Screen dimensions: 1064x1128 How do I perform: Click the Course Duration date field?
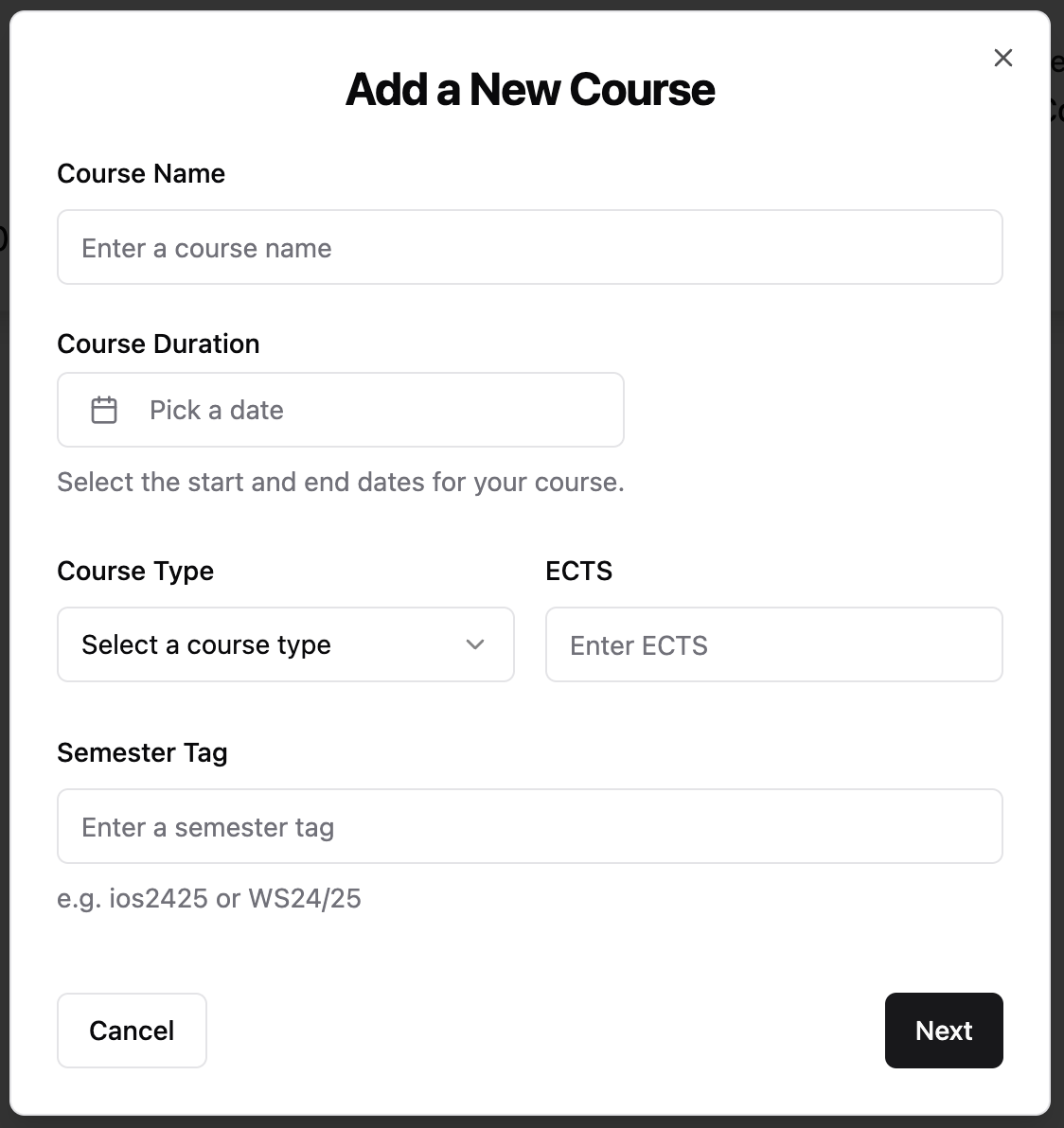point(340,410)
